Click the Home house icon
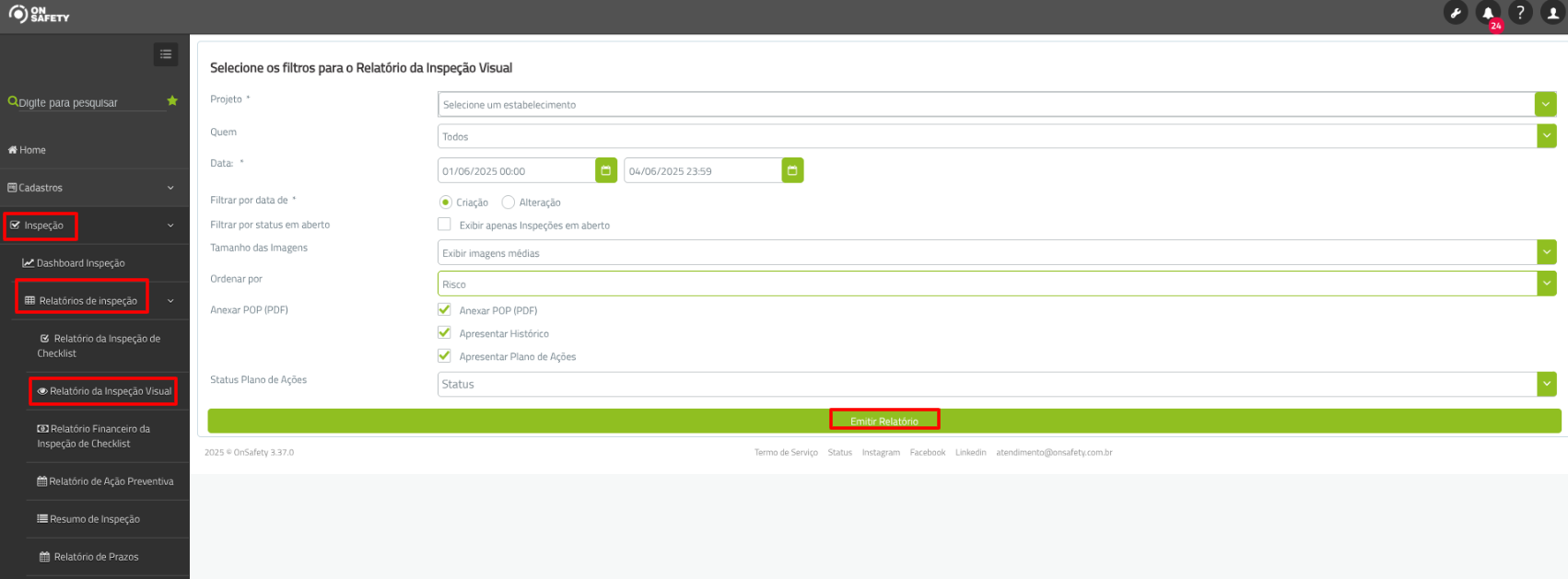This screenshot has width=1568, height=579. click(13, 150)
